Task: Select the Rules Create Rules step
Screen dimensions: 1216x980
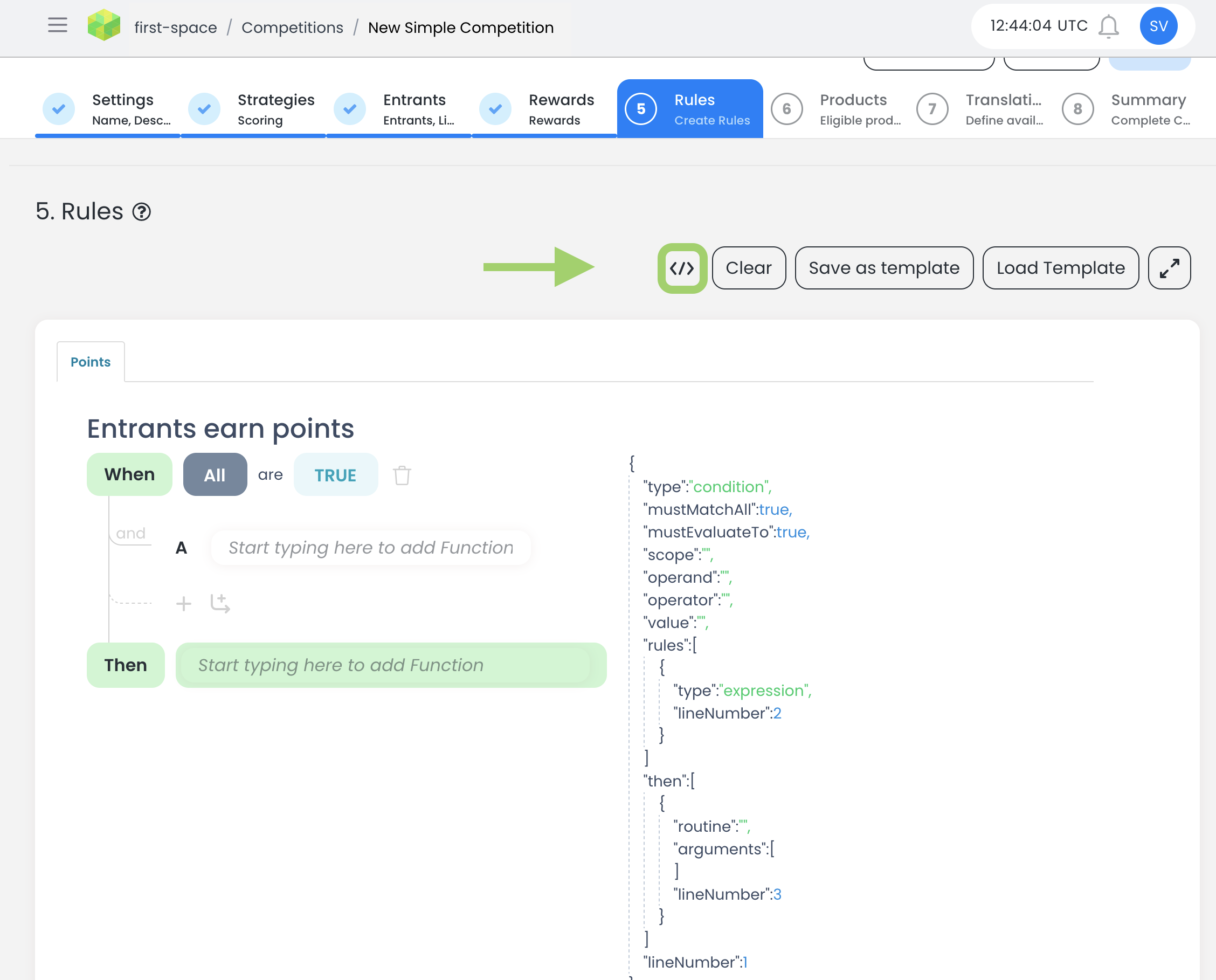Action: pos(690,109)
